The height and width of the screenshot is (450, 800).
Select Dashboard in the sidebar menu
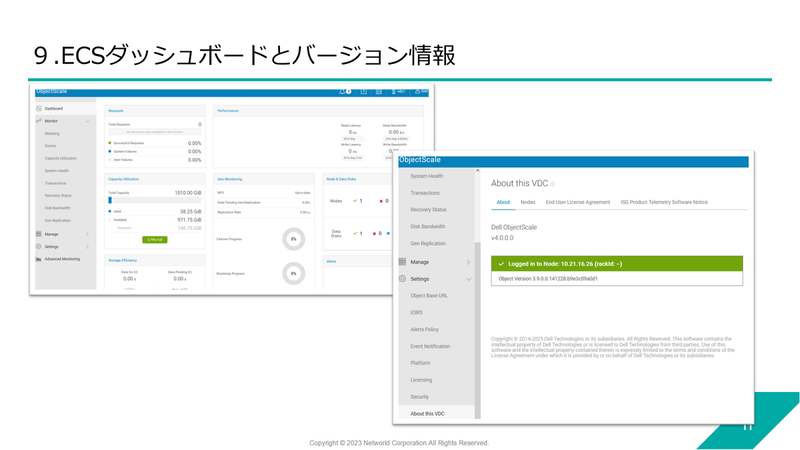pyautogui.click(x=54, y=109)
